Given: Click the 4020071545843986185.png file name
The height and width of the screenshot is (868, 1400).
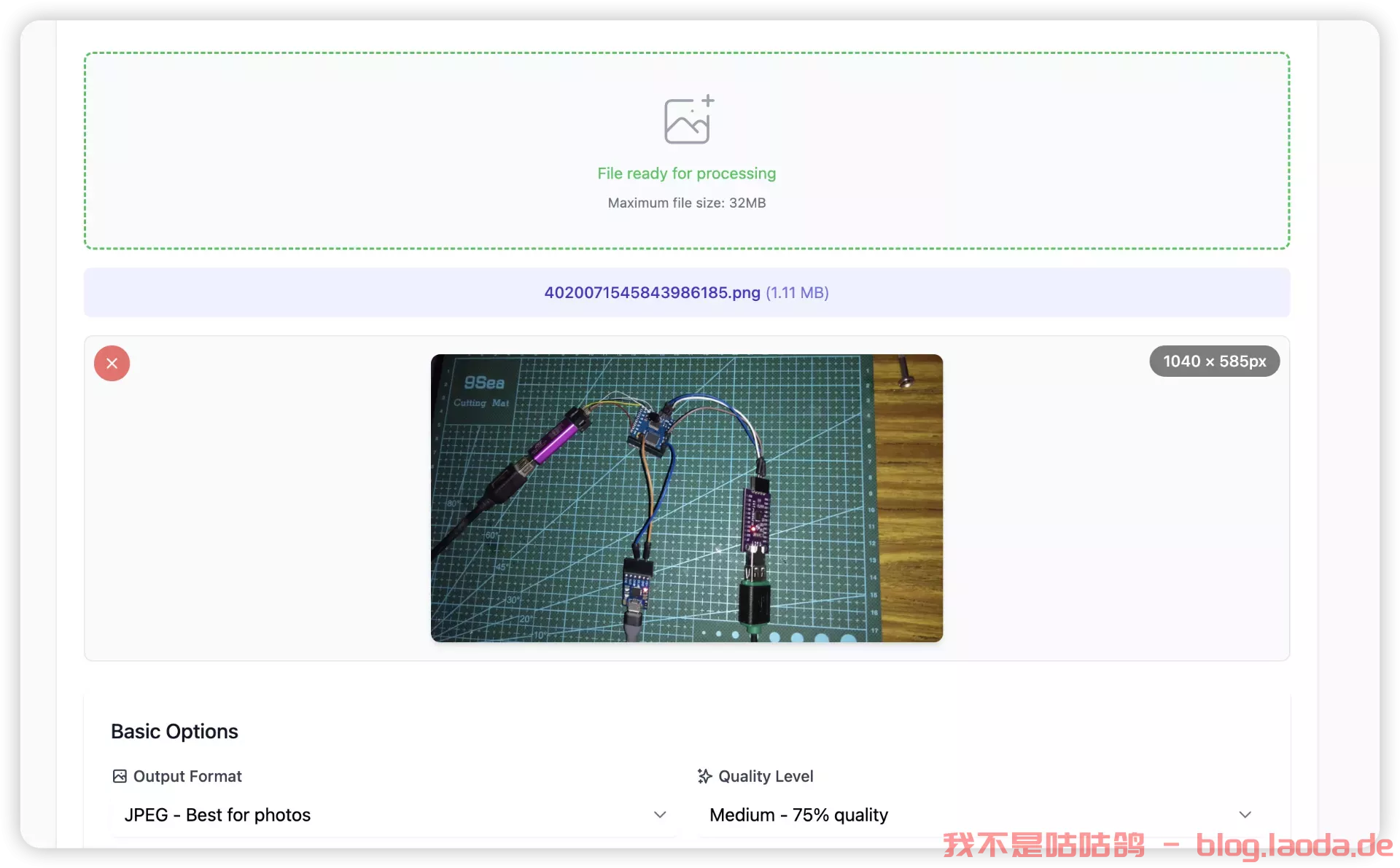Looking at the screenshot, I should tap(652, 292).
